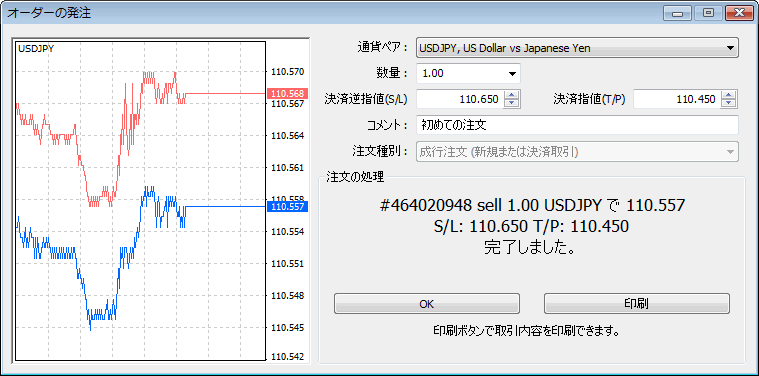This screenshot has height=376, width=759.
Task: Decrease the S/L value with down arrow
Action: (512, 104)
